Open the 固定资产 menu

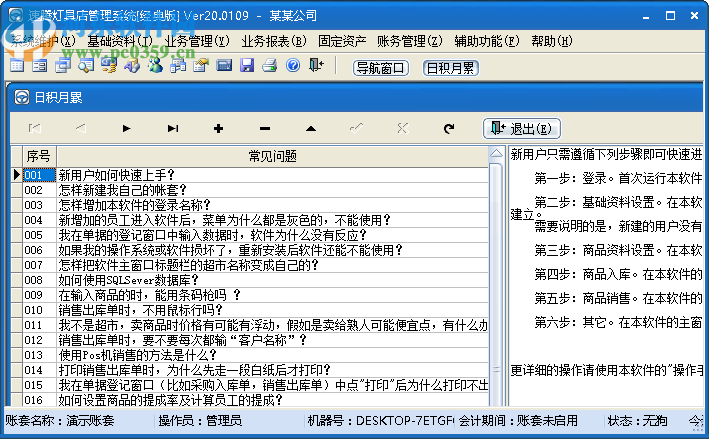click(342, 41)
